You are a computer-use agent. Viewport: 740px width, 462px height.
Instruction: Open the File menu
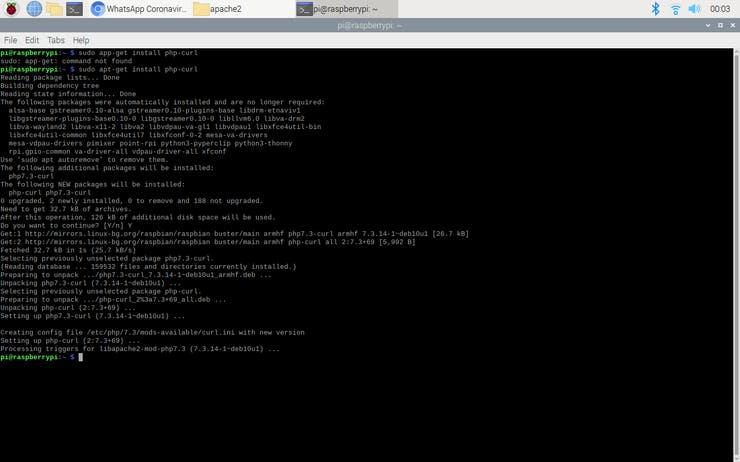point(10,40)
